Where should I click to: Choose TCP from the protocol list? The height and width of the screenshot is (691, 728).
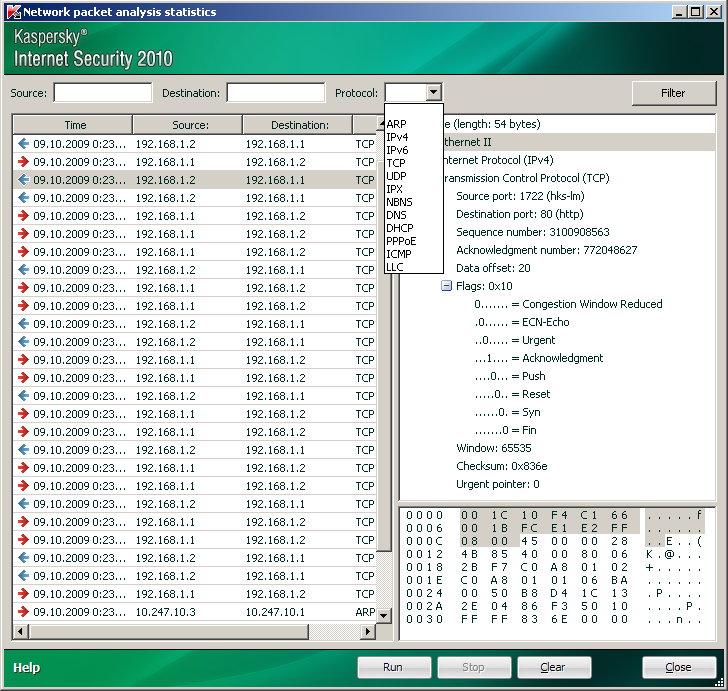pyautogui.click(x=396, y=163)
